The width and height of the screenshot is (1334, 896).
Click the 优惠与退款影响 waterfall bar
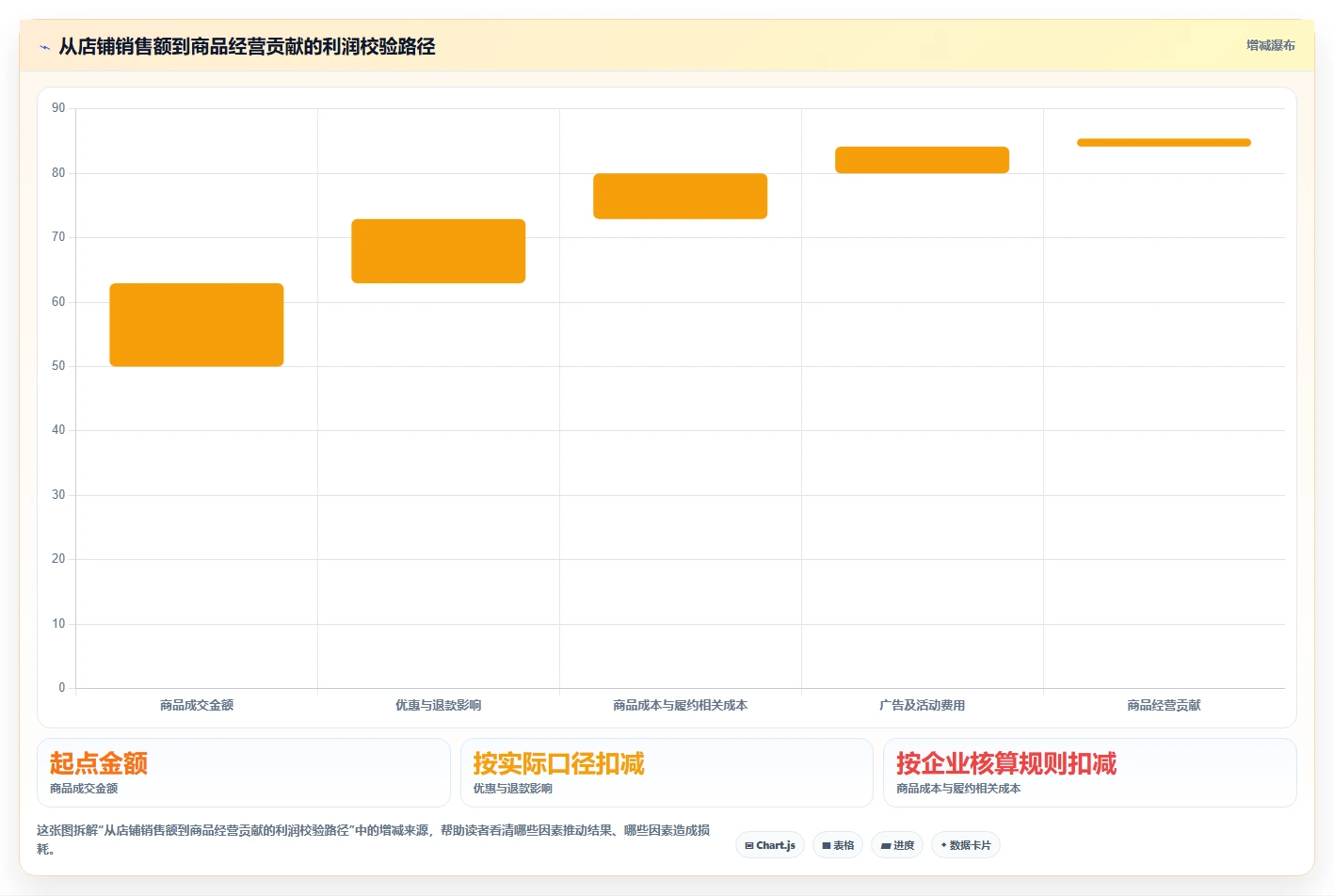[439, 251]
